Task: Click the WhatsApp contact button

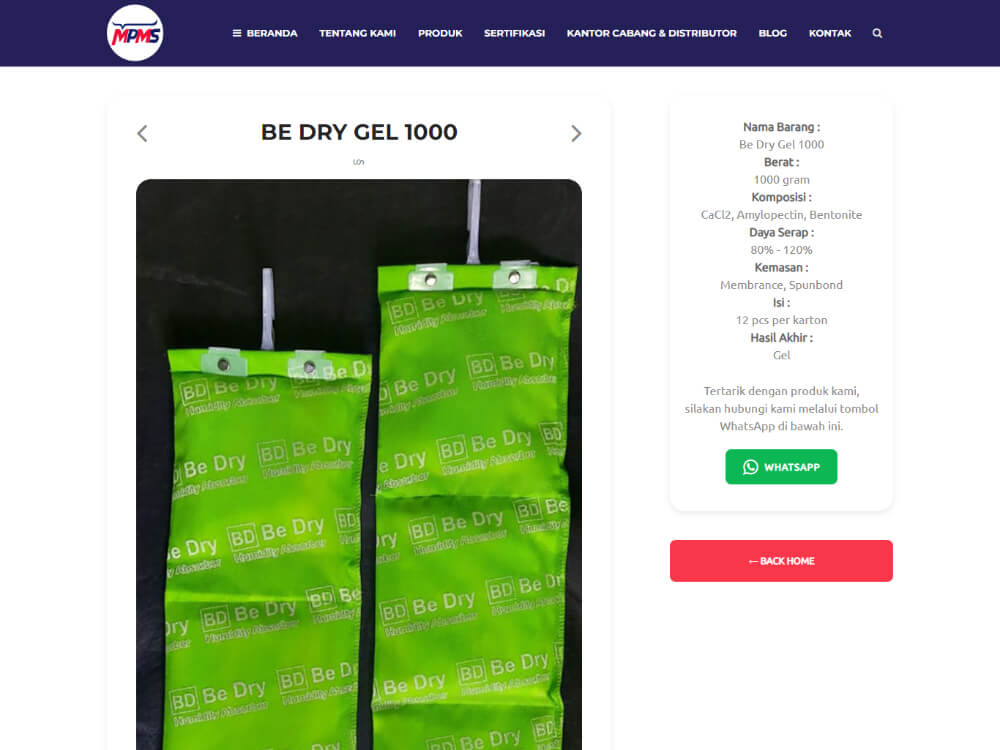Action: [x=781, y=467]
